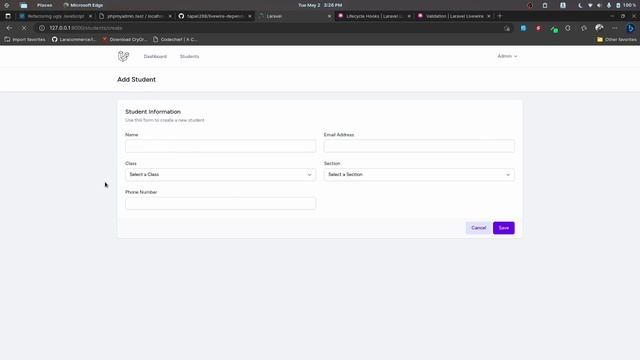Open the Codechef bookmark
Image resolution: width=640 pixels, height=360 pixels.
[175, 40]
